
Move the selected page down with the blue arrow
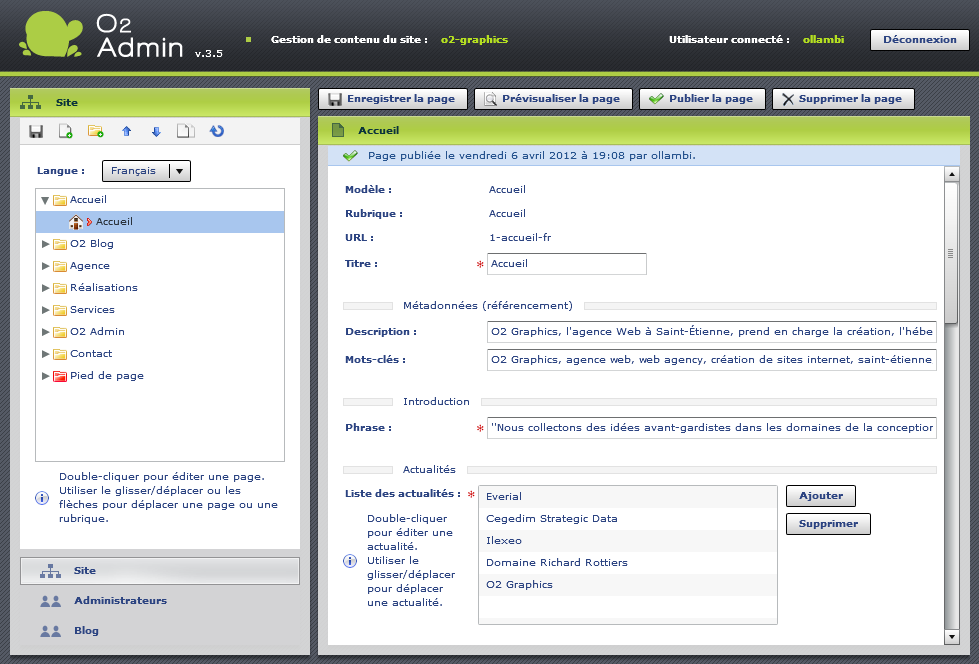tap(156, 131)
